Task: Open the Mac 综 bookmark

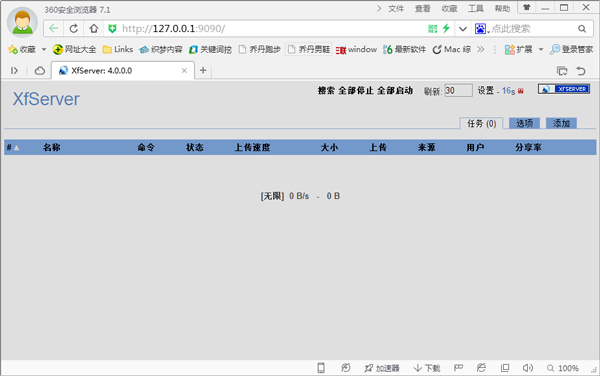Action: (x=452, y=49)
